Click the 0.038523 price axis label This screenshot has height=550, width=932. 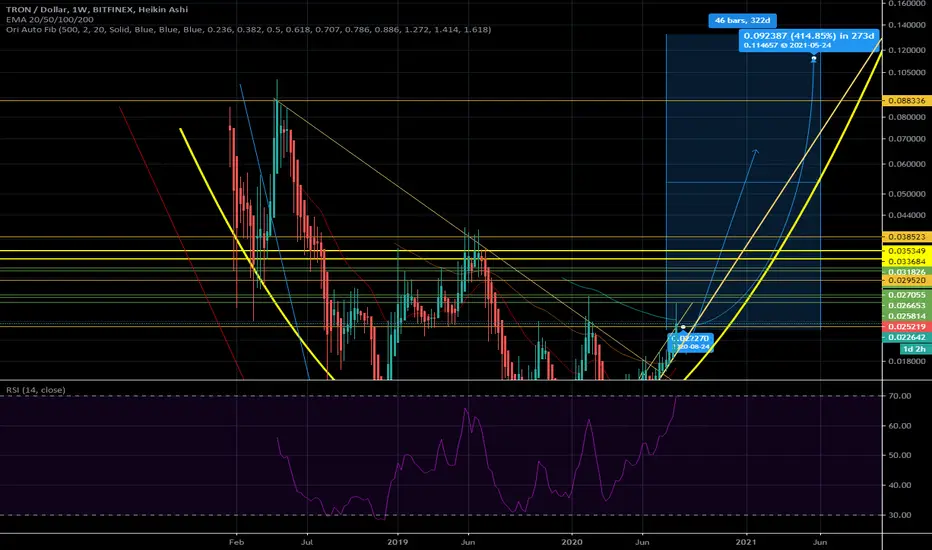[906, 237]
